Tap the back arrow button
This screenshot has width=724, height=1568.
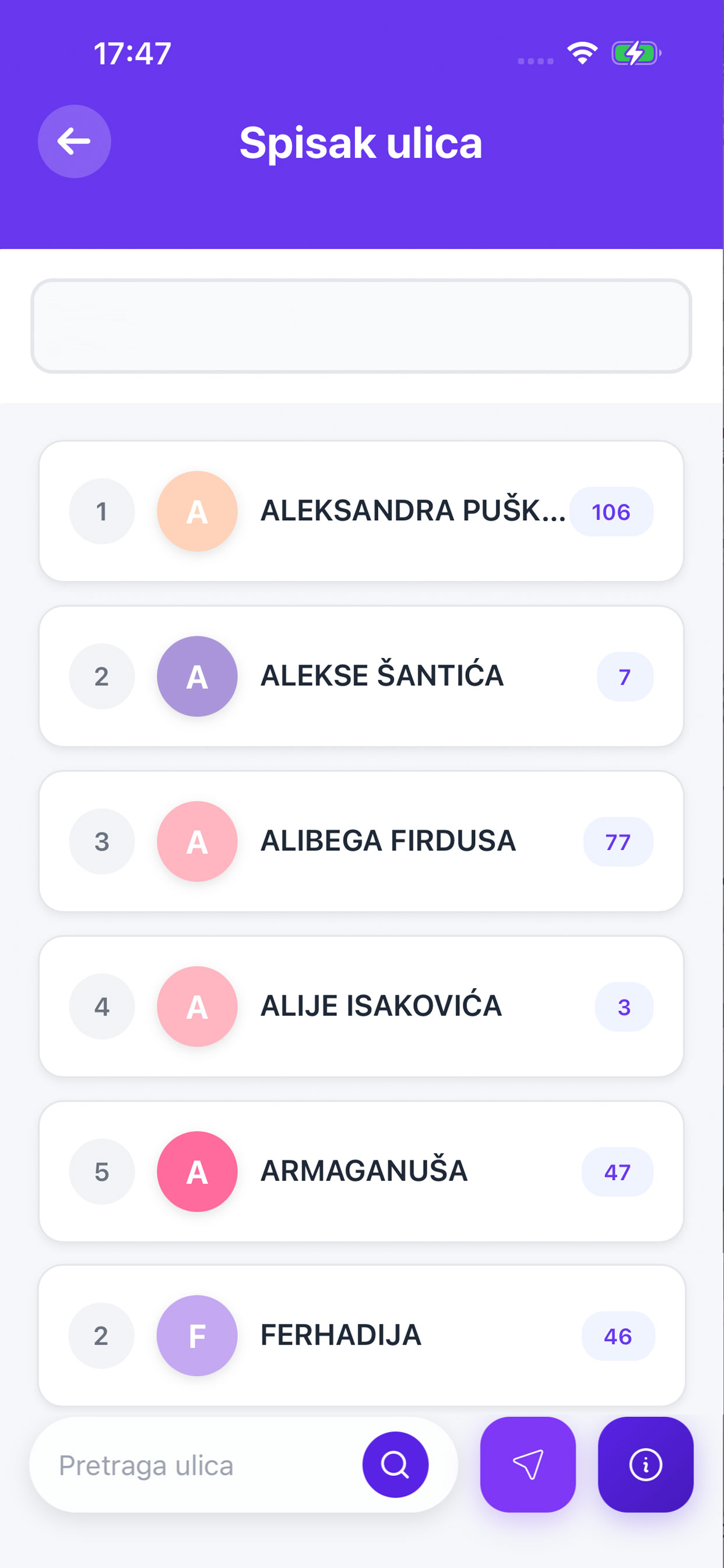point(74,141)
